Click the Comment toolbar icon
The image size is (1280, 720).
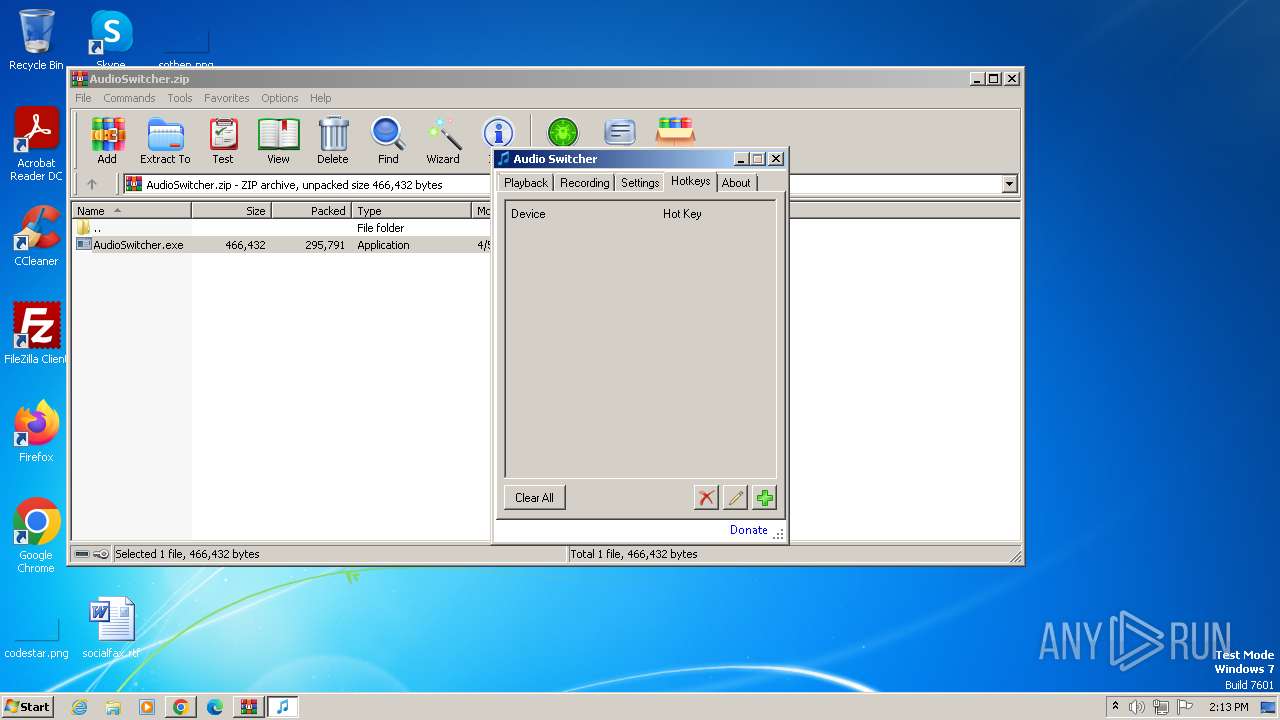click(620, 132)
